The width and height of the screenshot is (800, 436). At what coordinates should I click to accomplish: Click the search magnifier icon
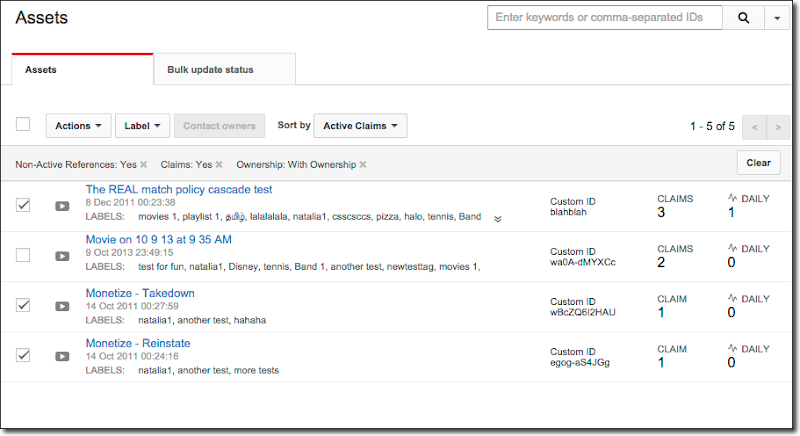743,18
